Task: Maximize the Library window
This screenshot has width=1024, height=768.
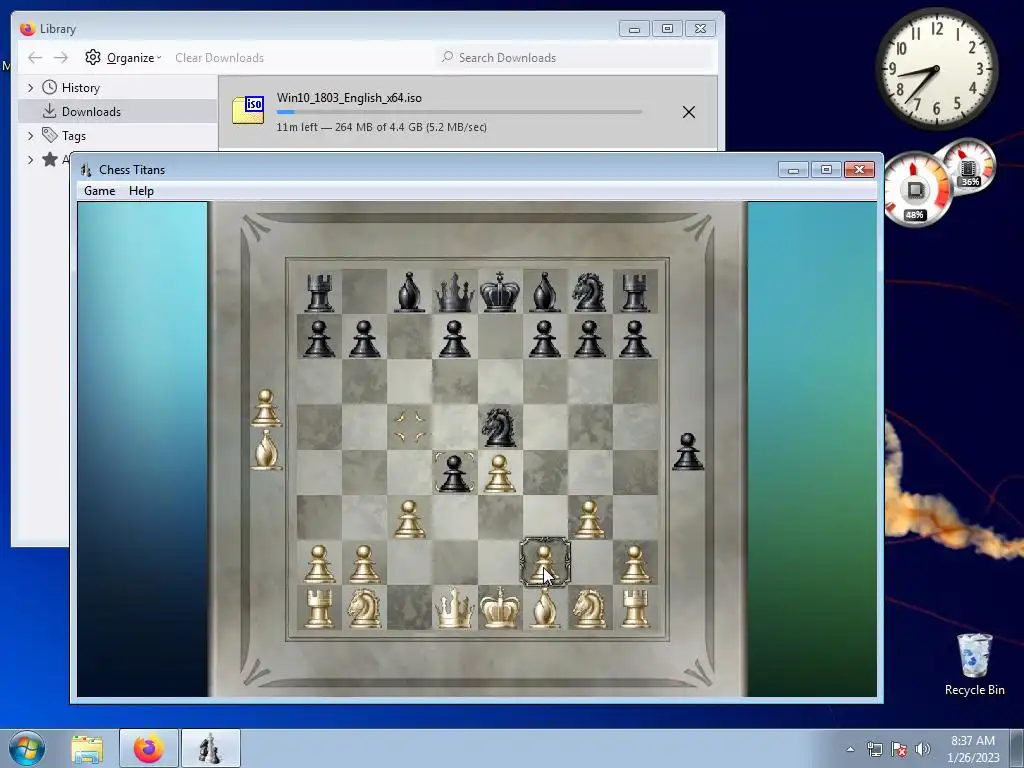Action: 667,29
